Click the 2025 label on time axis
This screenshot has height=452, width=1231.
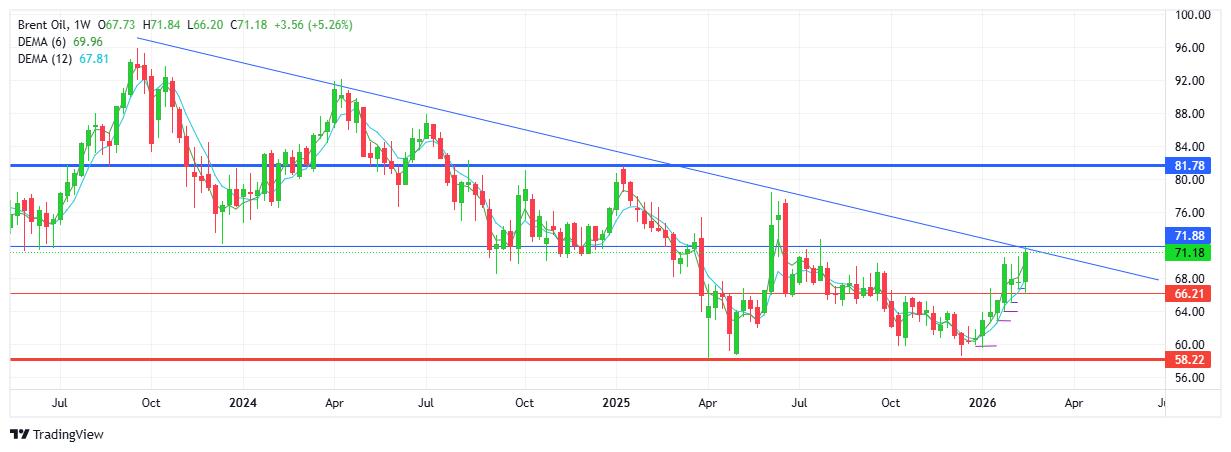[x=616, y=404]
